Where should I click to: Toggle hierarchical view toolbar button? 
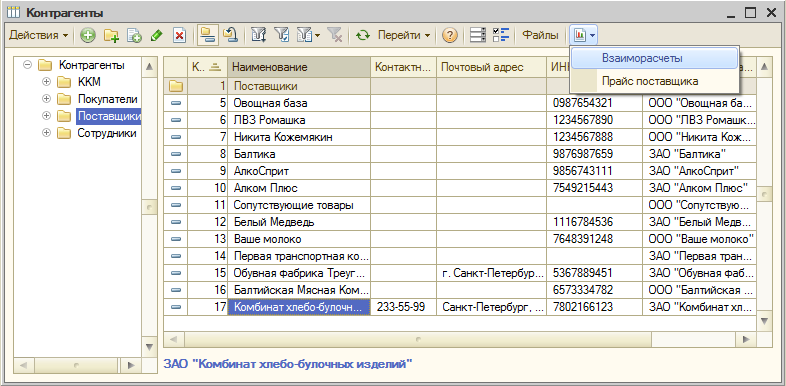pos(207,35)
